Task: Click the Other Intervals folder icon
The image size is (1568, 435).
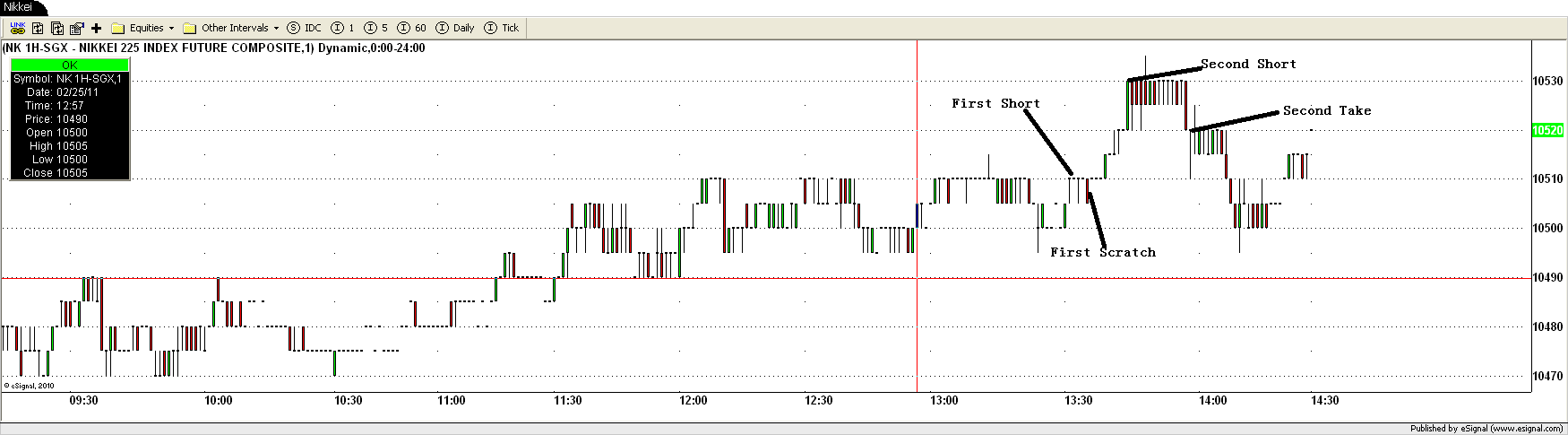Action: [x=190, y=28]
